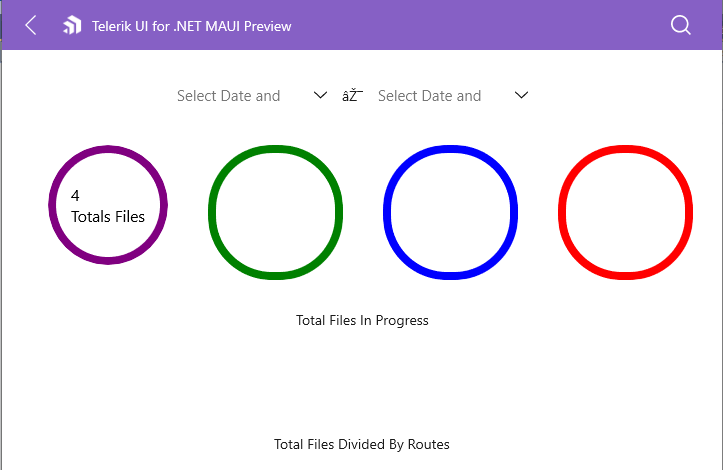Image resolution: width=723 pixels, height=470 pixels.
Task: Click inside the green shape's empty center
Action: tap(275, 212)
